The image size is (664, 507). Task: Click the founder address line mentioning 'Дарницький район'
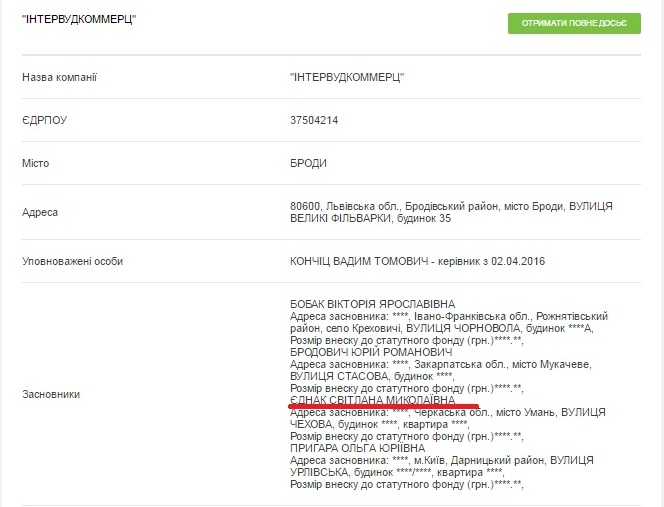440,460
